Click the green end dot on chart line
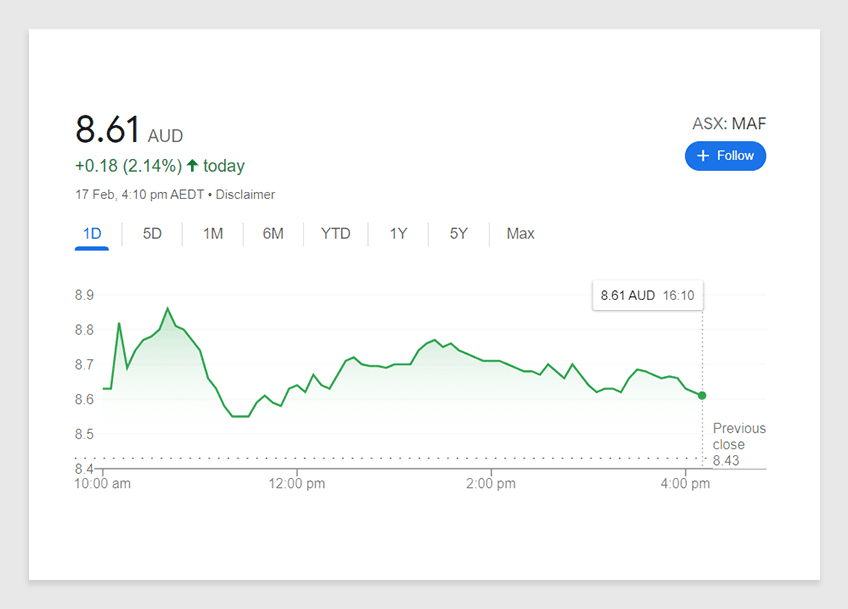Image resolution: width=848 pixels, height=609 pixels. click(x=702, y=395)
